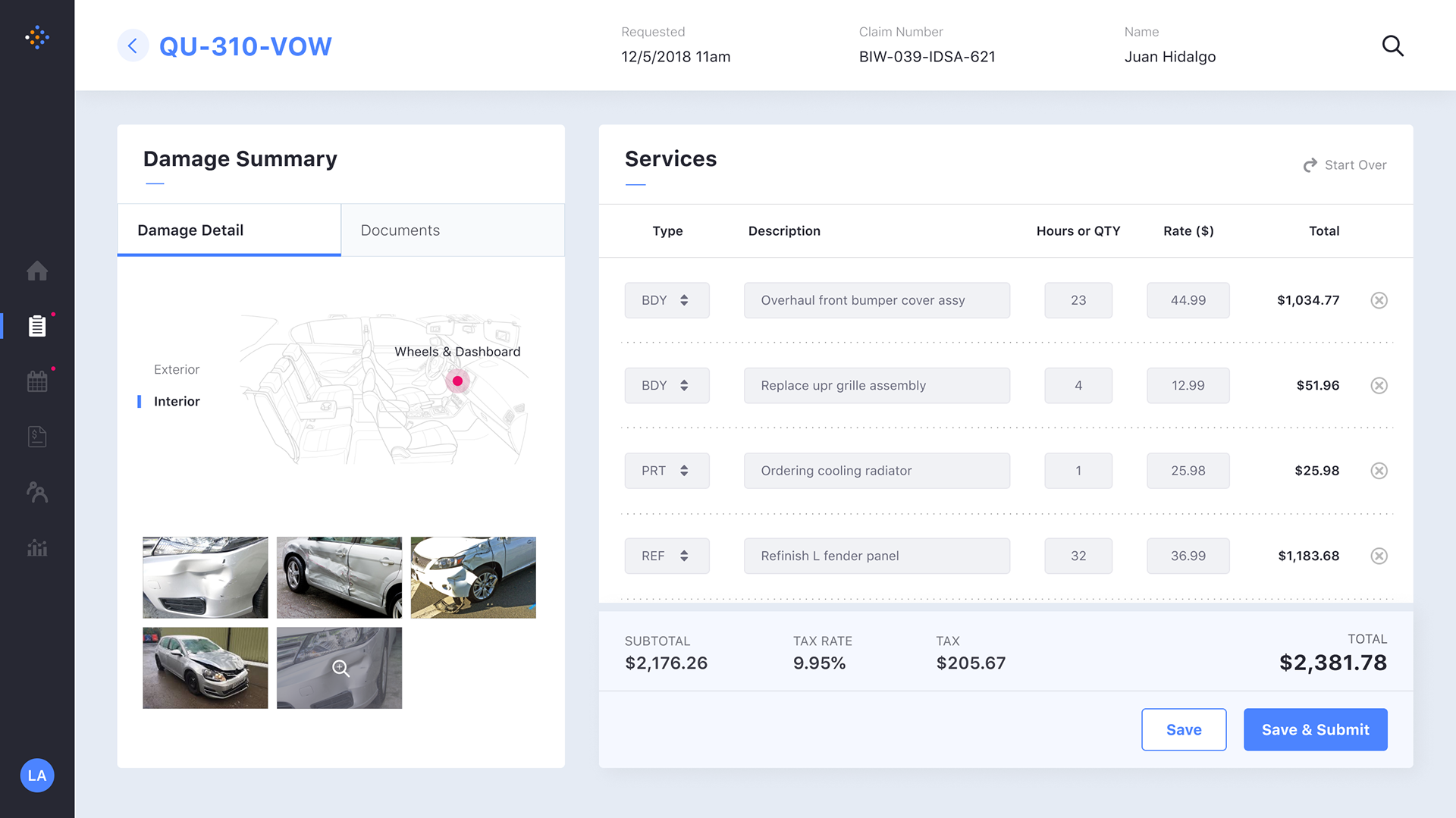Viewport: 1456px width, 818px height.
Task: Select the Exterior view option
Action: pyautogui.click(x=177, y=369)
